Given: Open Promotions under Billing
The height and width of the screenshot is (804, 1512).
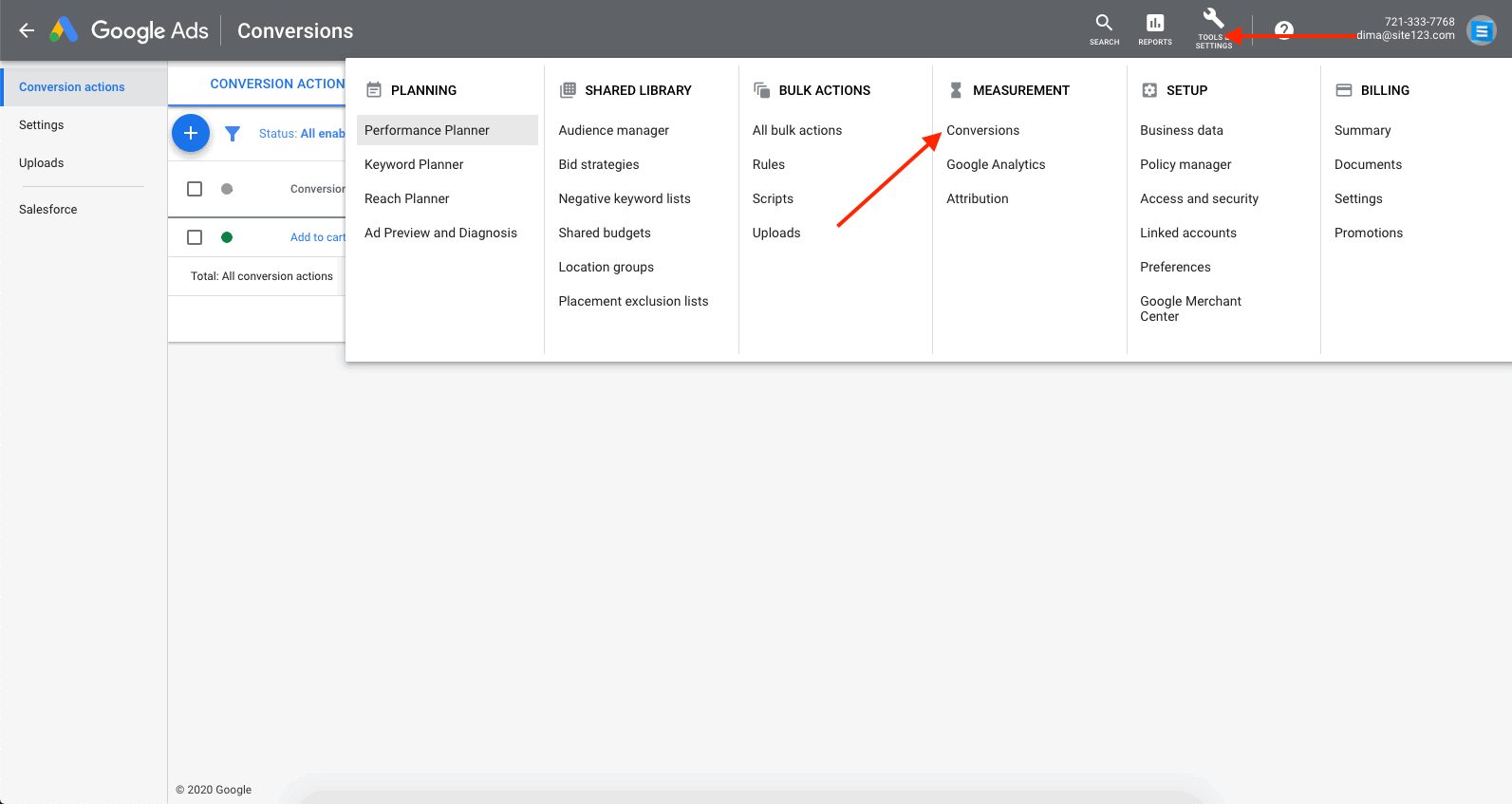Looking at the screenshot, I should [x=1368, y=233].
